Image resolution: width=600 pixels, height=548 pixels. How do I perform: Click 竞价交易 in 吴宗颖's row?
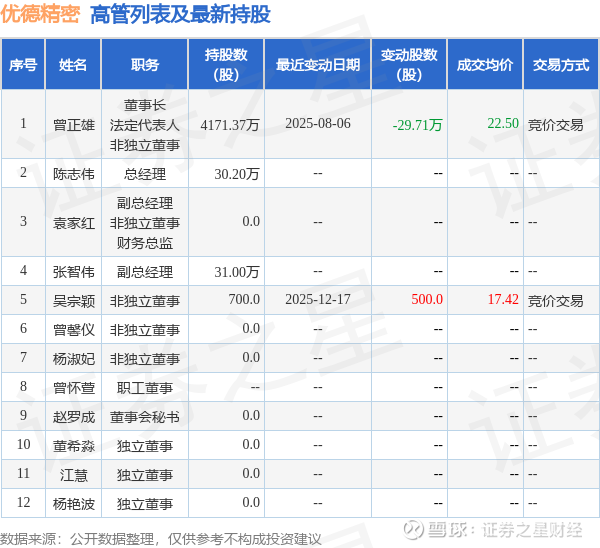[x=556, y=301]
